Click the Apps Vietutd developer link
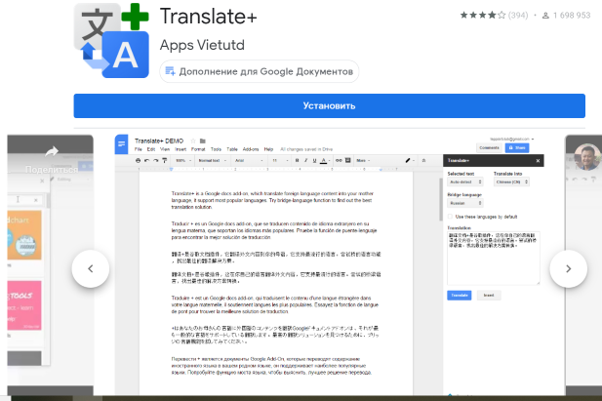 202,45
